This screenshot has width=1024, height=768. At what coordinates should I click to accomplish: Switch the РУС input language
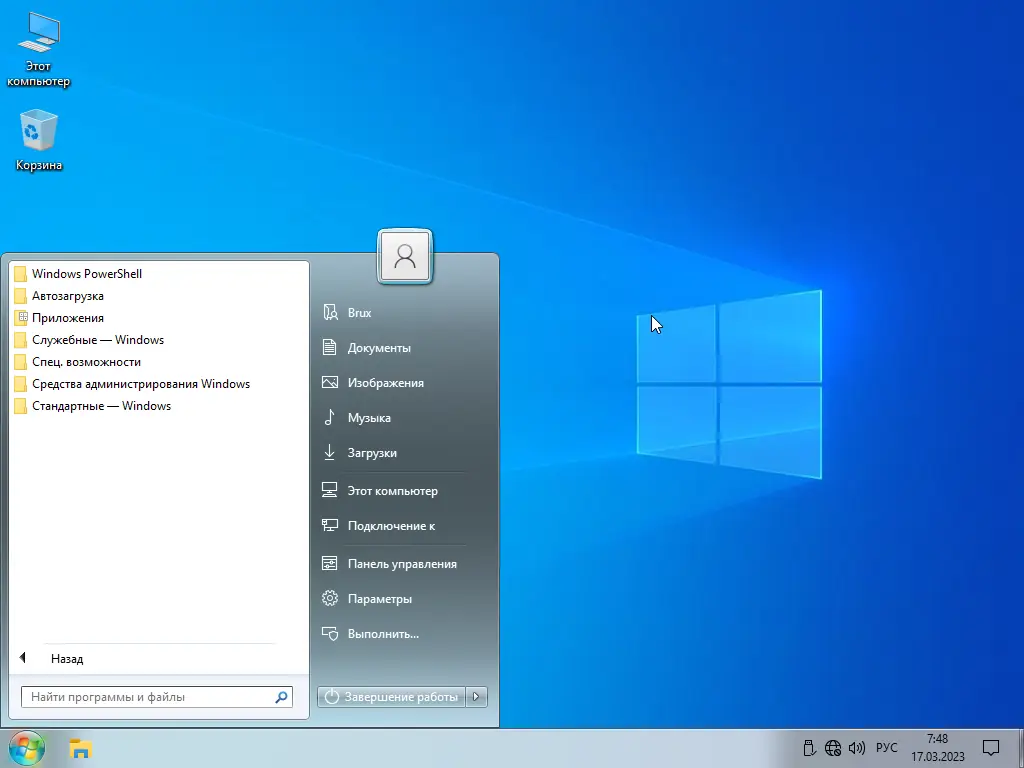[x=886, y=748]
